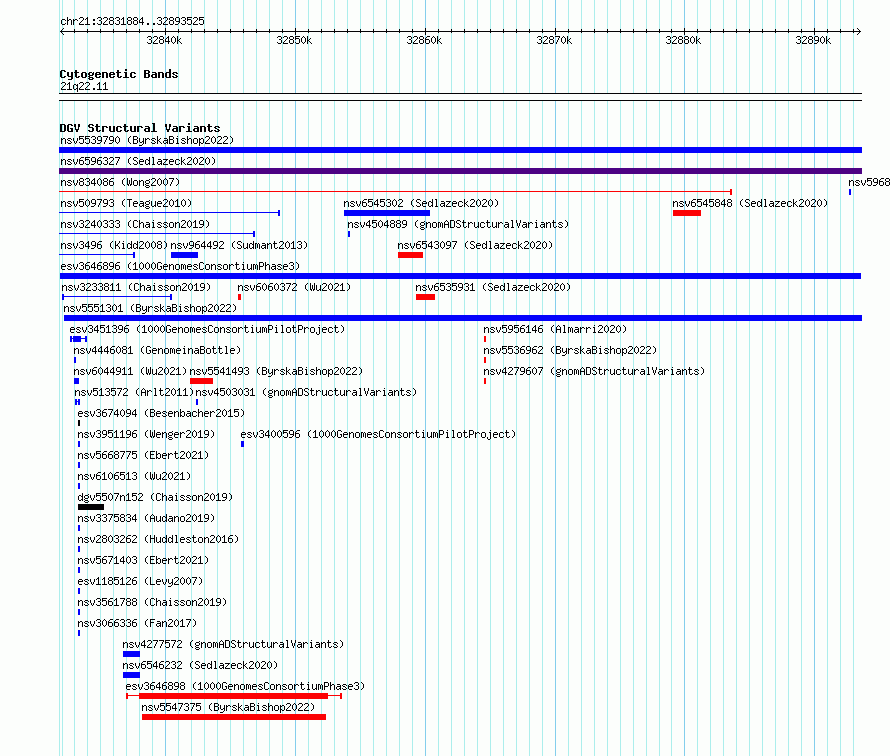Viewport: 890px width, 756px height.
Task: Click the ruler's left arrowhead
Action: click(63, 31)
